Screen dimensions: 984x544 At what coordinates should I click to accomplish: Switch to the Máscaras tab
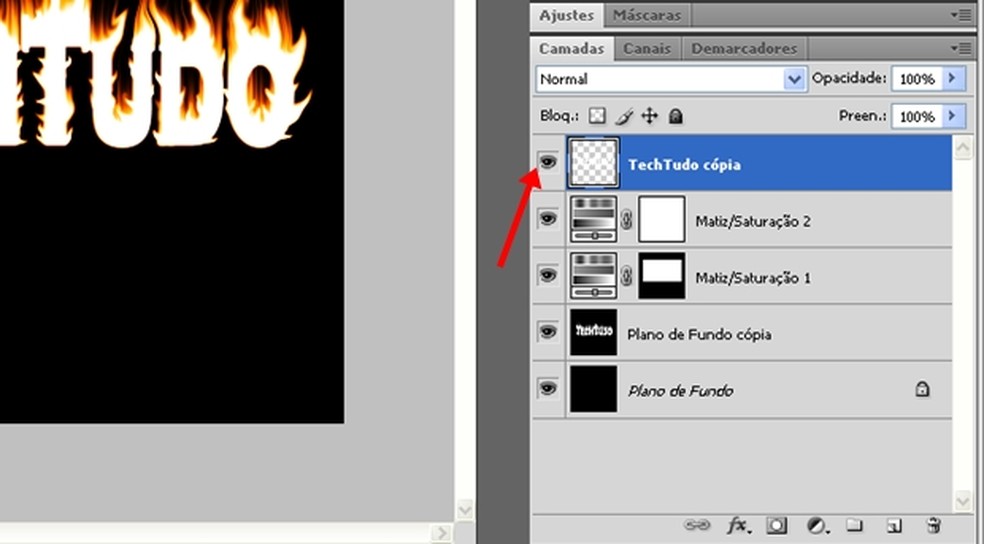coord(647,15)
